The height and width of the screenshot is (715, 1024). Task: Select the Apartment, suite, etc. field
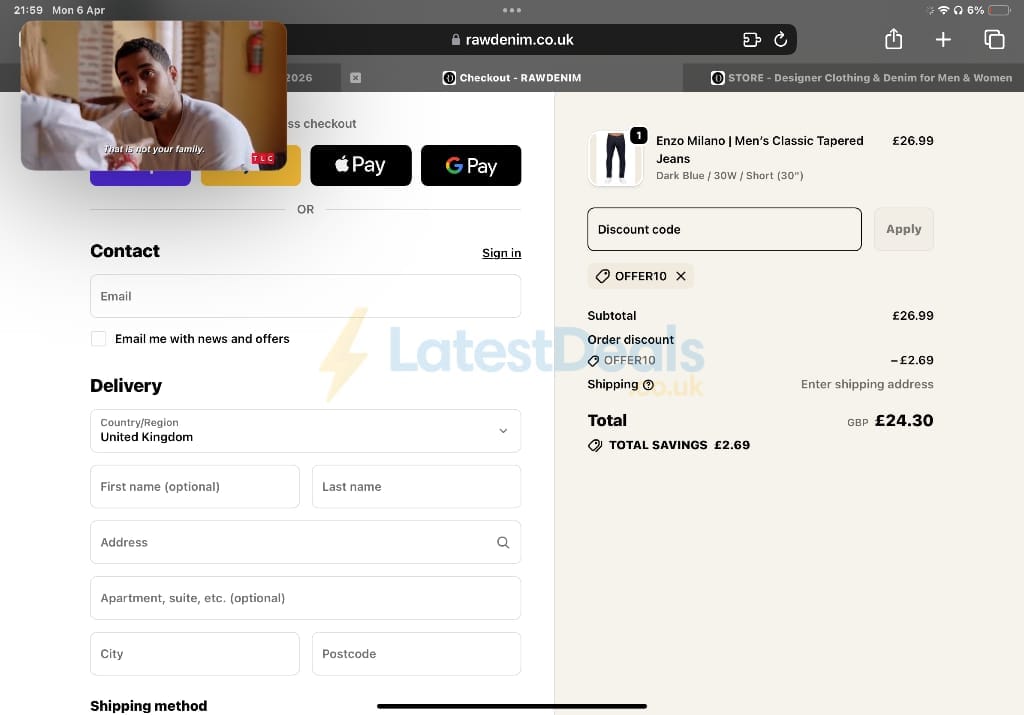click(x=306, y=598)
